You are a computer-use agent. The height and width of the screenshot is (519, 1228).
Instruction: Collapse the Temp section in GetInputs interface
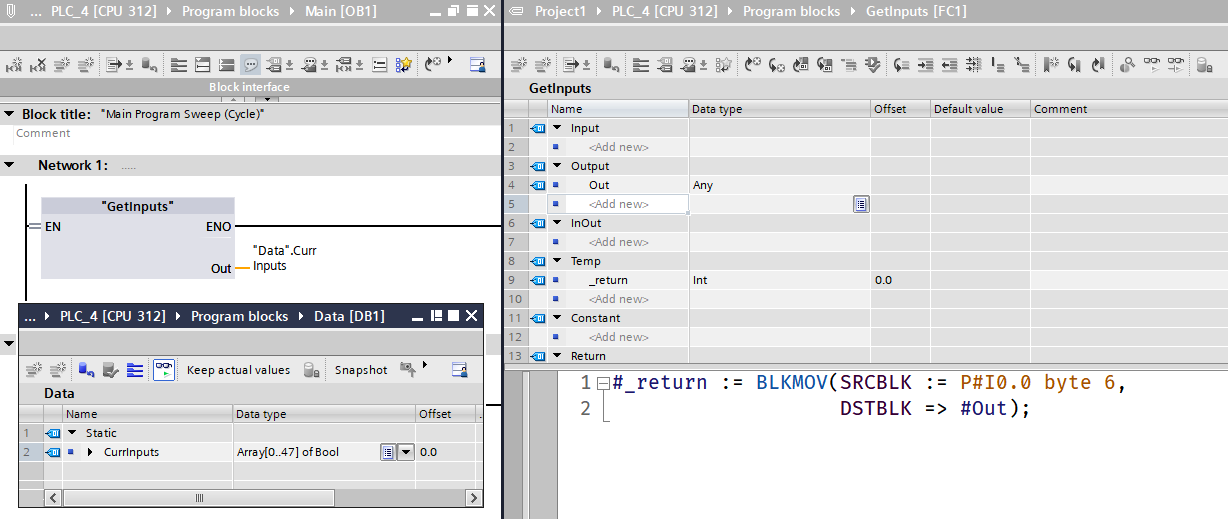pyautogui.click(x=557, y=261)
